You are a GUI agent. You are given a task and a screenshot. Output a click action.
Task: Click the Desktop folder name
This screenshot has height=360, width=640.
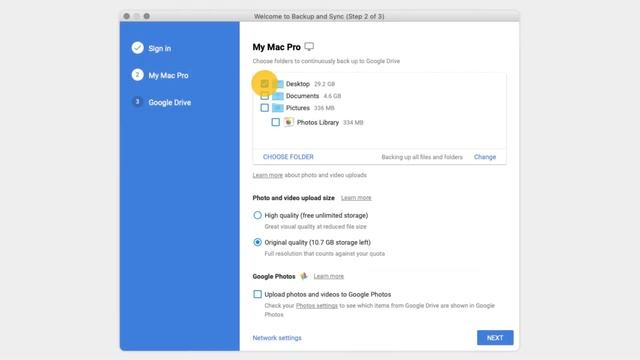click(298, 84)
